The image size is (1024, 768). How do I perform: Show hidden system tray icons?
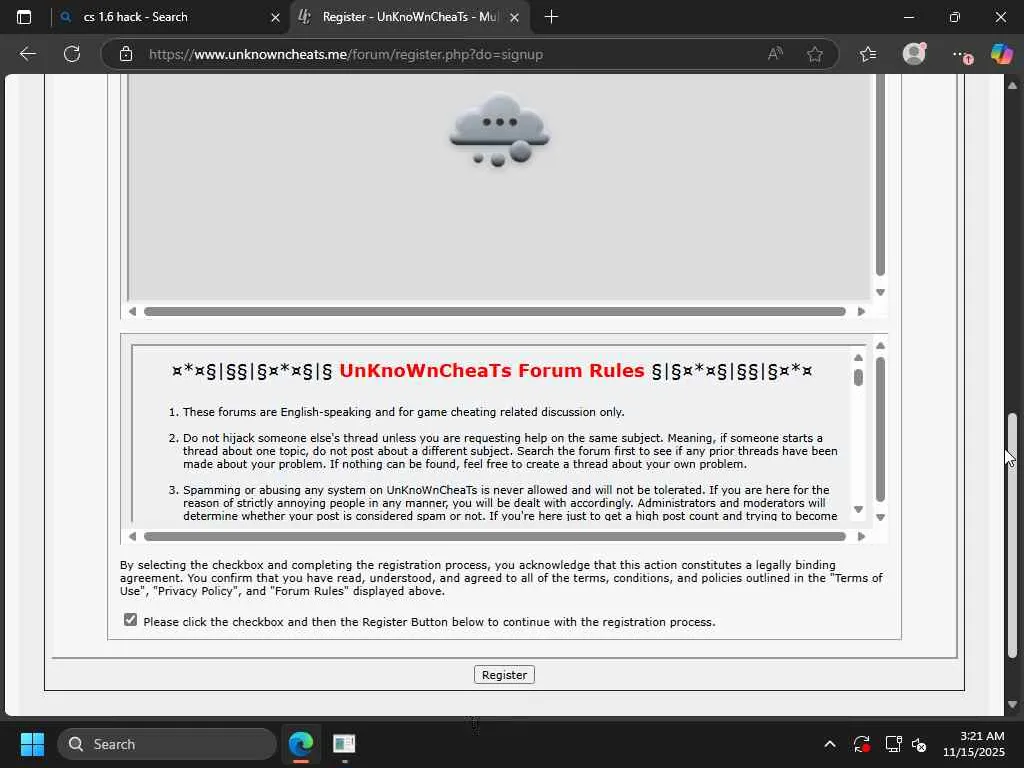[x=829, y=744]
